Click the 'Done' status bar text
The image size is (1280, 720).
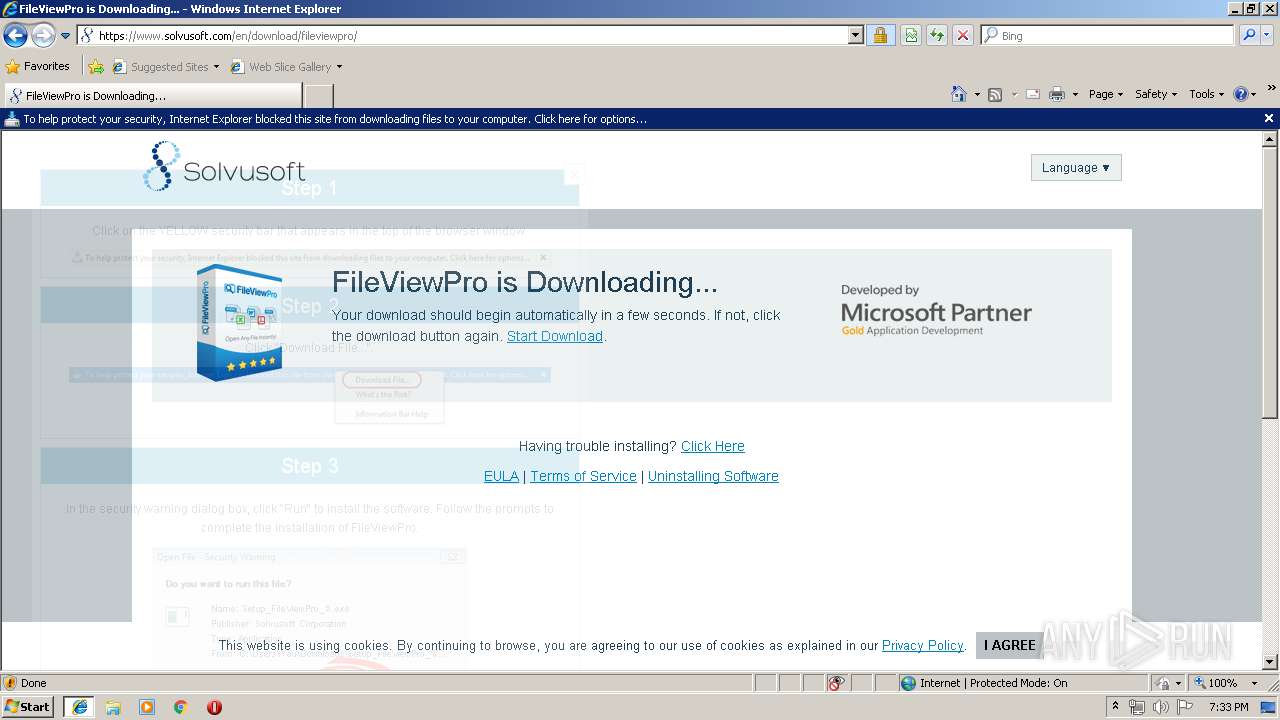coord(34,683)
